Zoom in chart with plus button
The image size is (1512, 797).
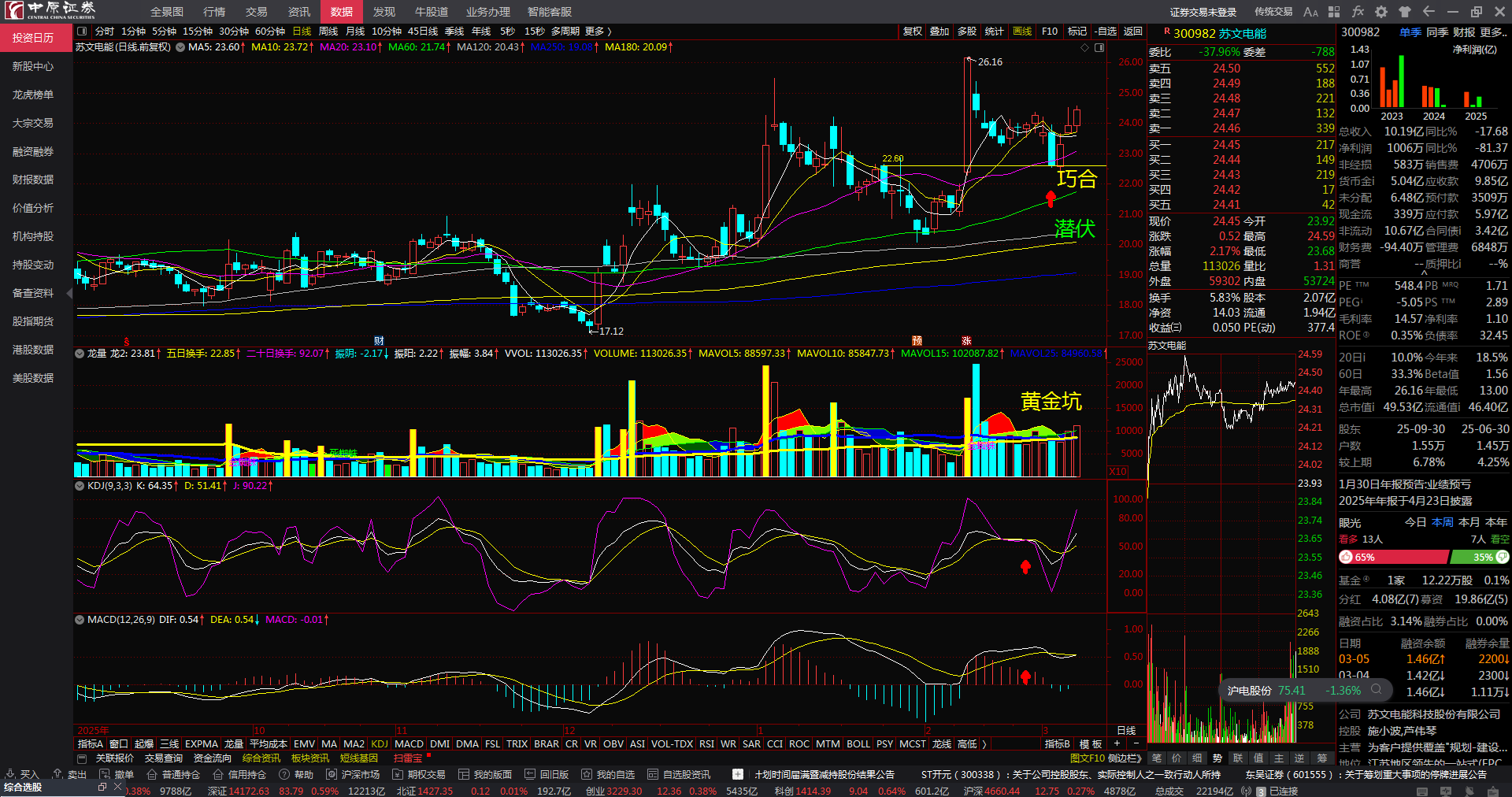click(x=1117, y=743)
